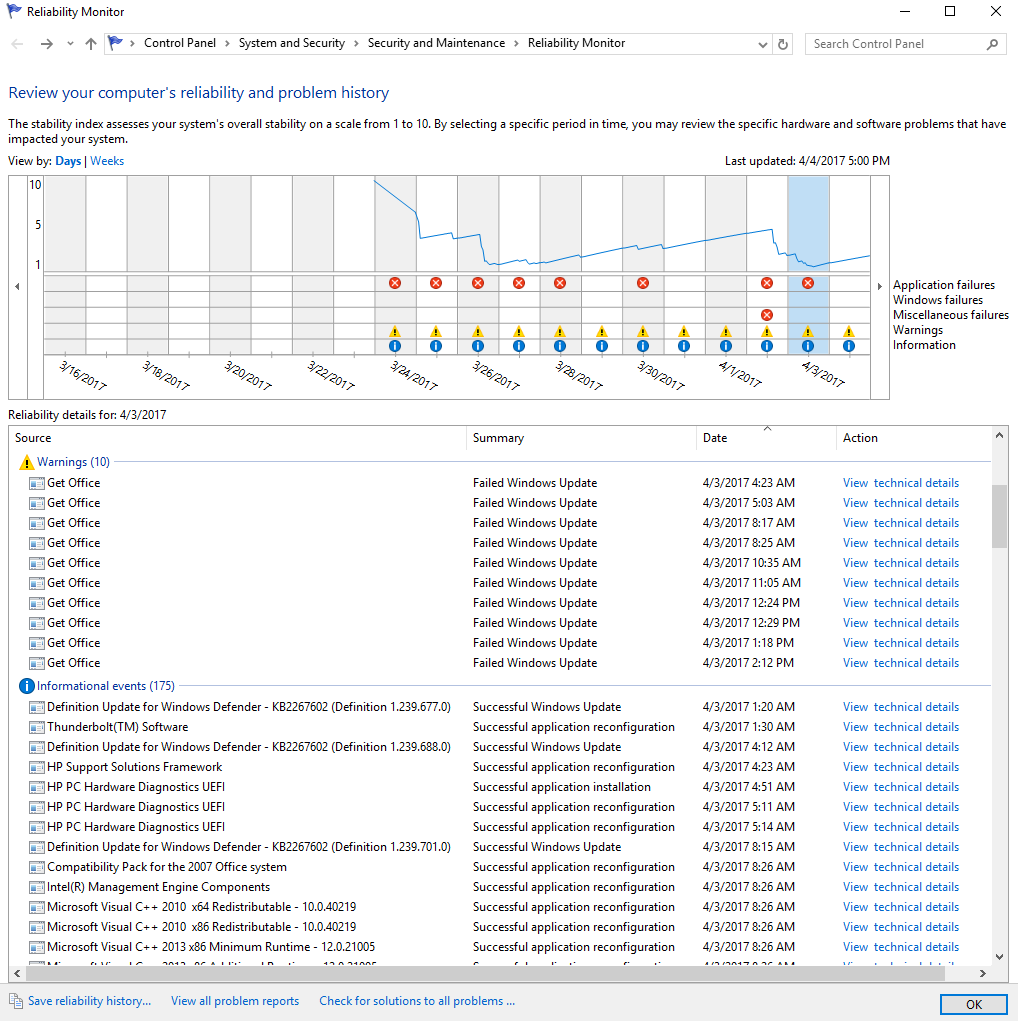Click the information icon for 4/1/2017
This screenshot has width=1018, height=1021.
726,346
